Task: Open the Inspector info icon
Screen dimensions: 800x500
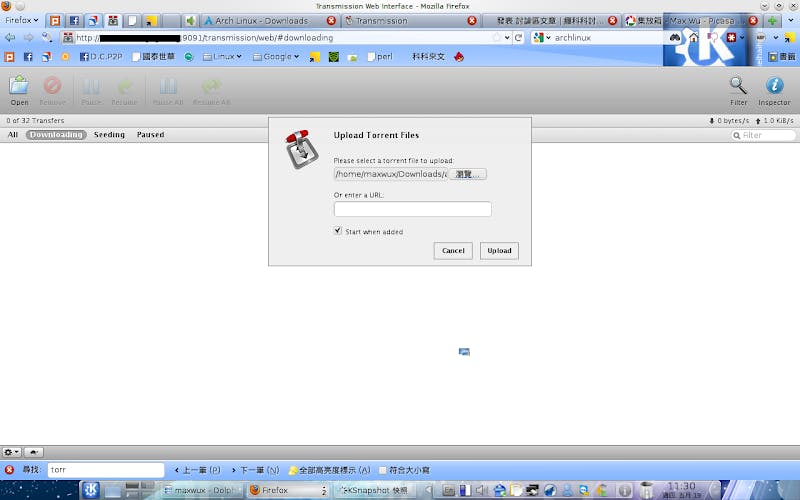Action: pyautogui.click(x=774, y=91)
